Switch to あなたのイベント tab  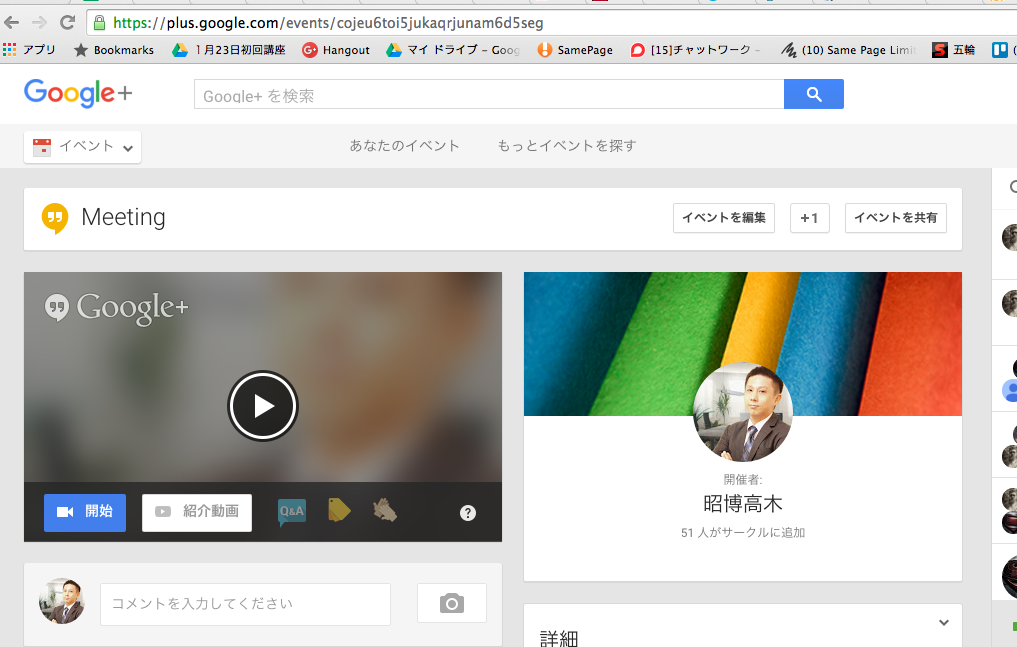click(x=404, y=146)
